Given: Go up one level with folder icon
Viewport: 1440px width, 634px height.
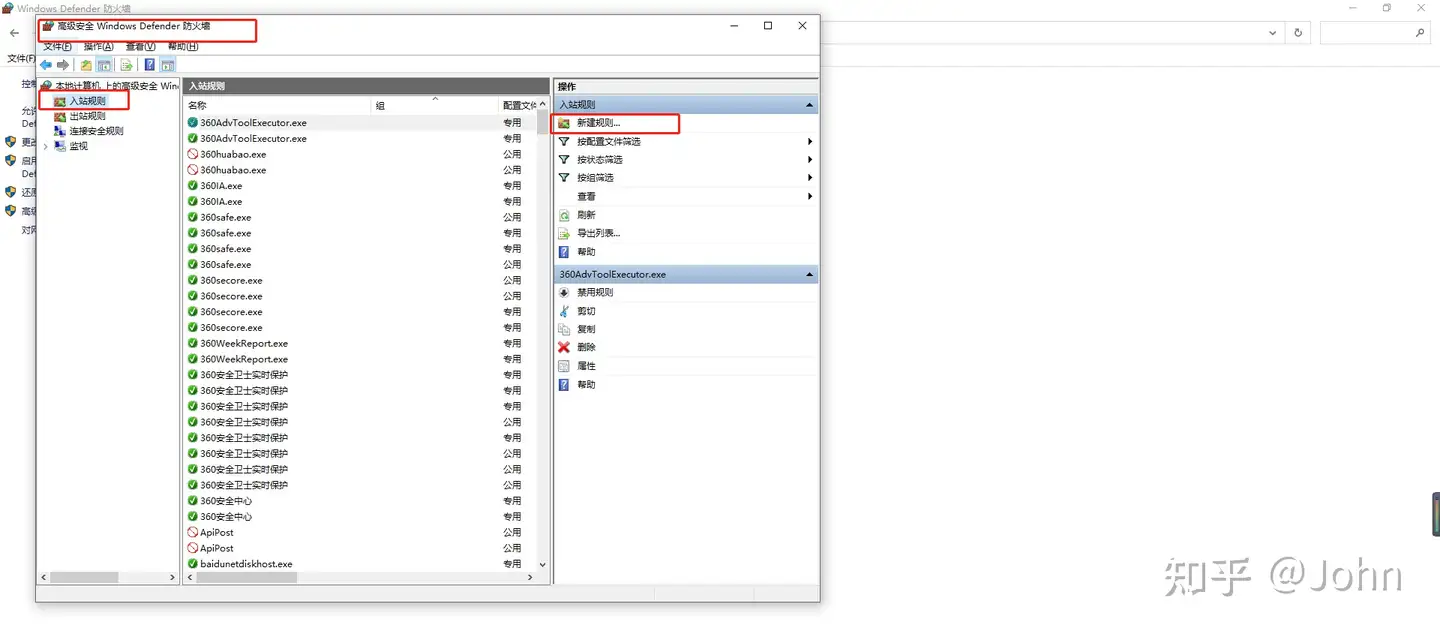Looking at the screenshot, I should pyautogui.click(x=86, y=65).
